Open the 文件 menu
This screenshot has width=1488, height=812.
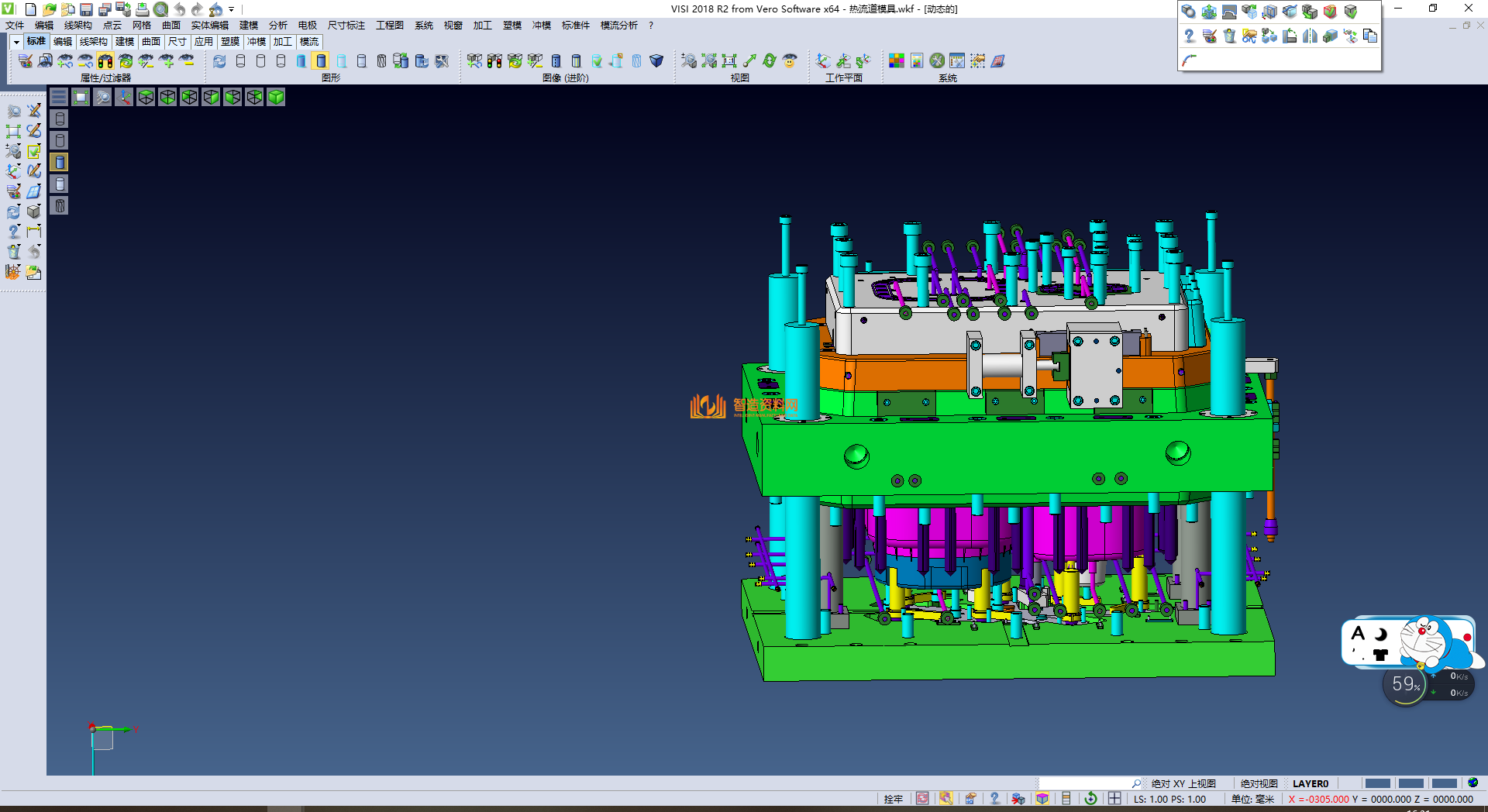(15, 26)
